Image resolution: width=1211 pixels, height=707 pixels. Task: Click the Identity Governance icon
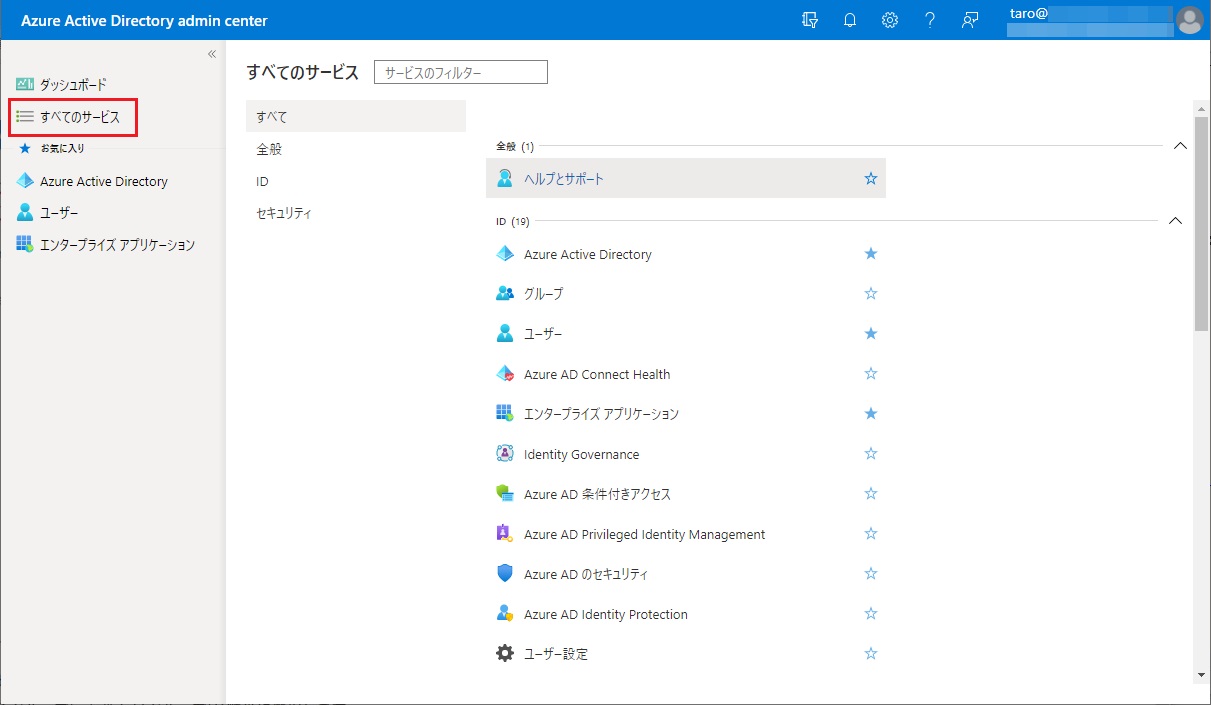click(505, 454)
